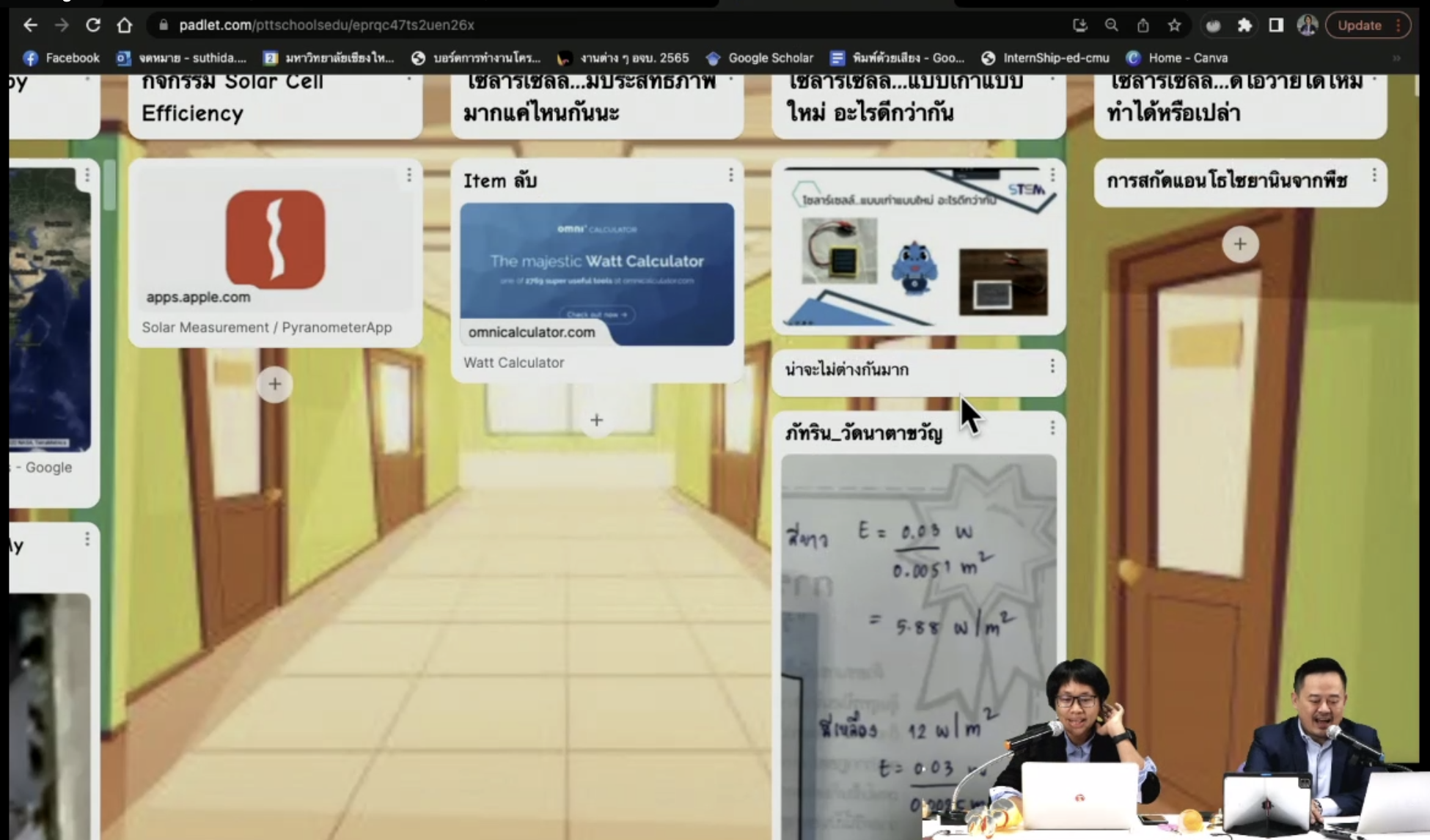This screenshot has height=840, width=1430.
Task: Open the Chrome extensions puzzle icon
Action: [1245, 24]
